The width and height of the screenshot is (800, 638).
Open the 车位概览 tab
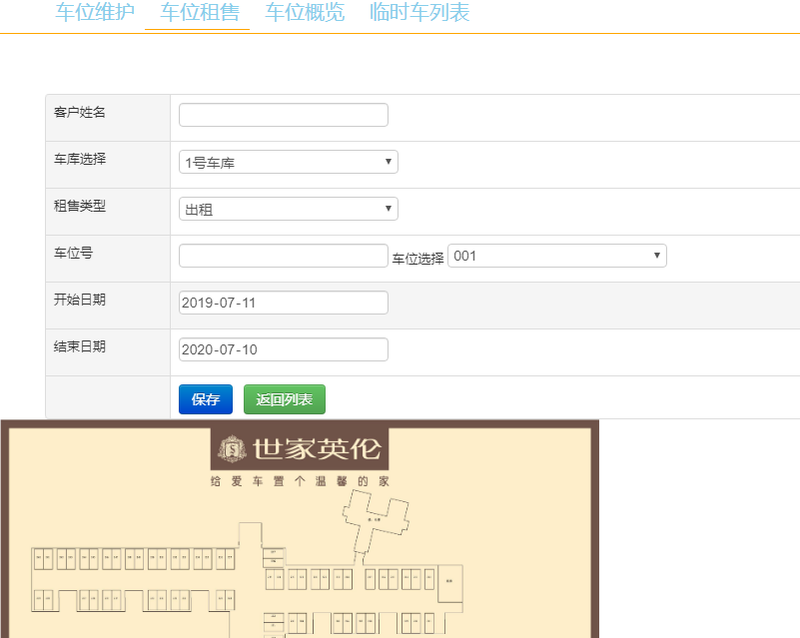305,12
